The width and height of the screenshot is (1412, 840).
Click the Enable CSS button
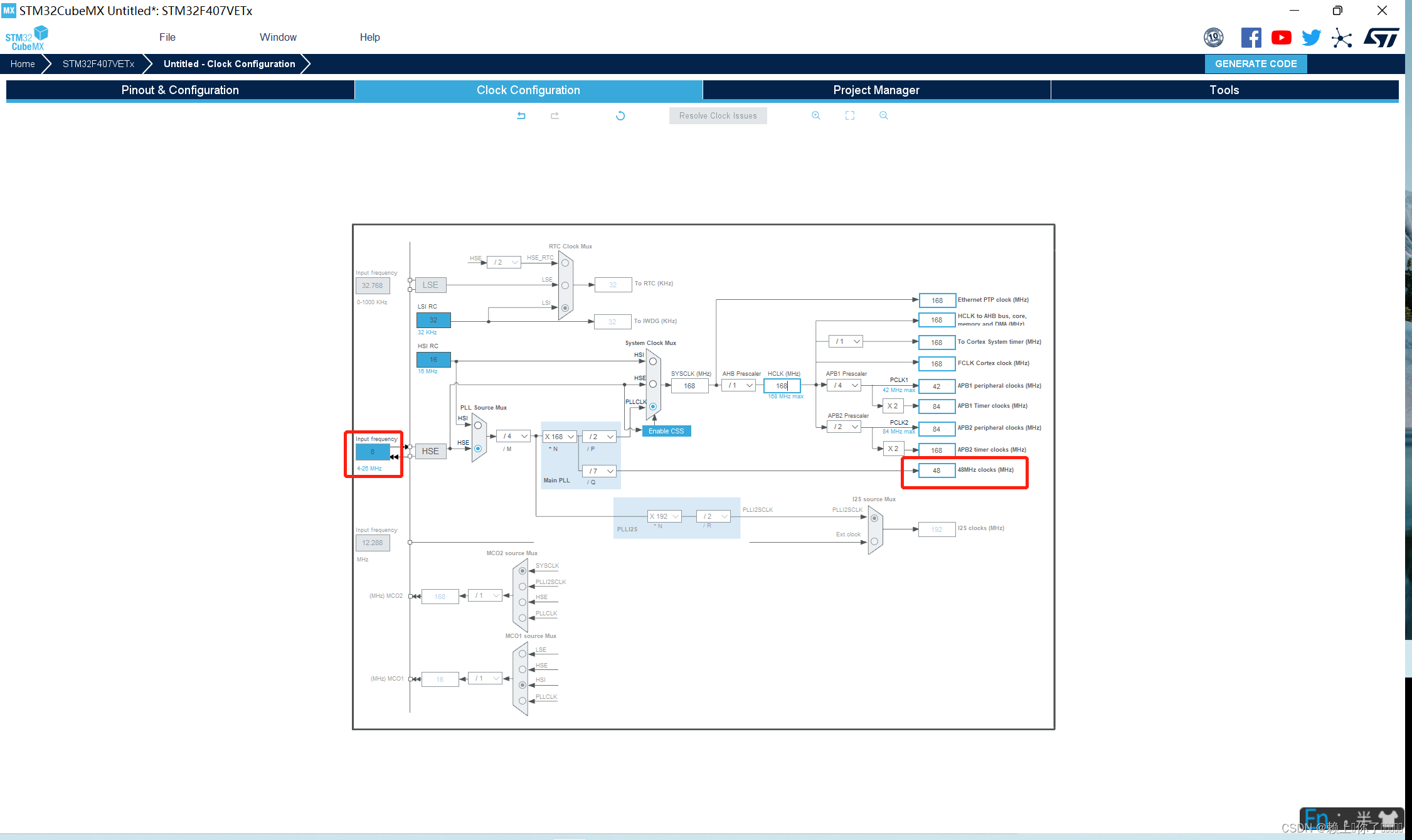pyautogui.click(x=666, y=431)
